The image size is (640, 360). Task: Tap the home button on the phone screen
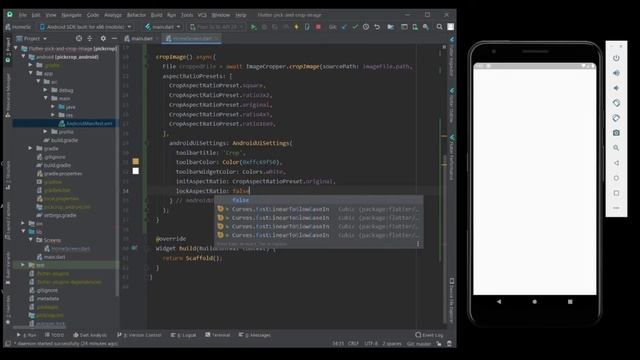(535, 302)
